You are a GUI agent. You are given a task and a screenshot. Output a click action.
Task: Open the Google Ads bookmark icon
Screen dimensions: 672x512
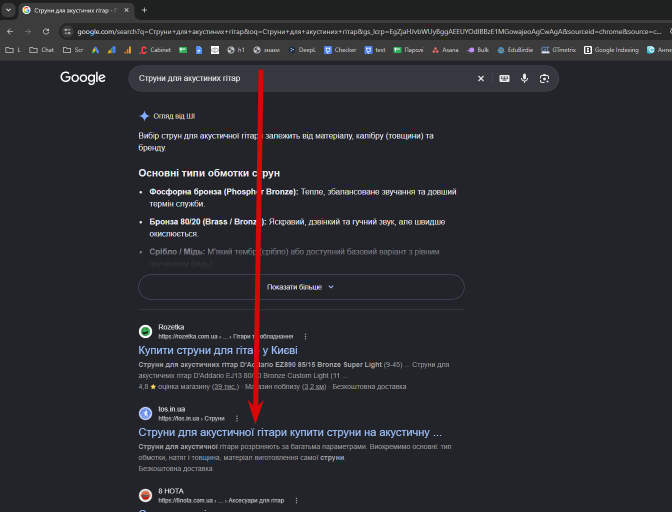[95, 50]
